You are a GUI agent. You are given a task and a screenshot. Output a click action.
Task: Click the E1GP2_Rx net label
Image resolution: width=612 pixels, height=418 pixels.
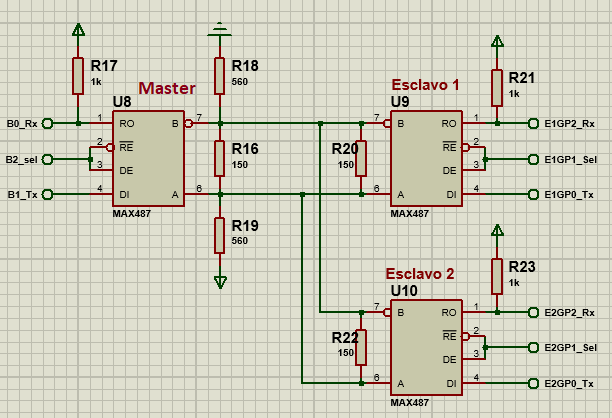[x=569, y=124]
